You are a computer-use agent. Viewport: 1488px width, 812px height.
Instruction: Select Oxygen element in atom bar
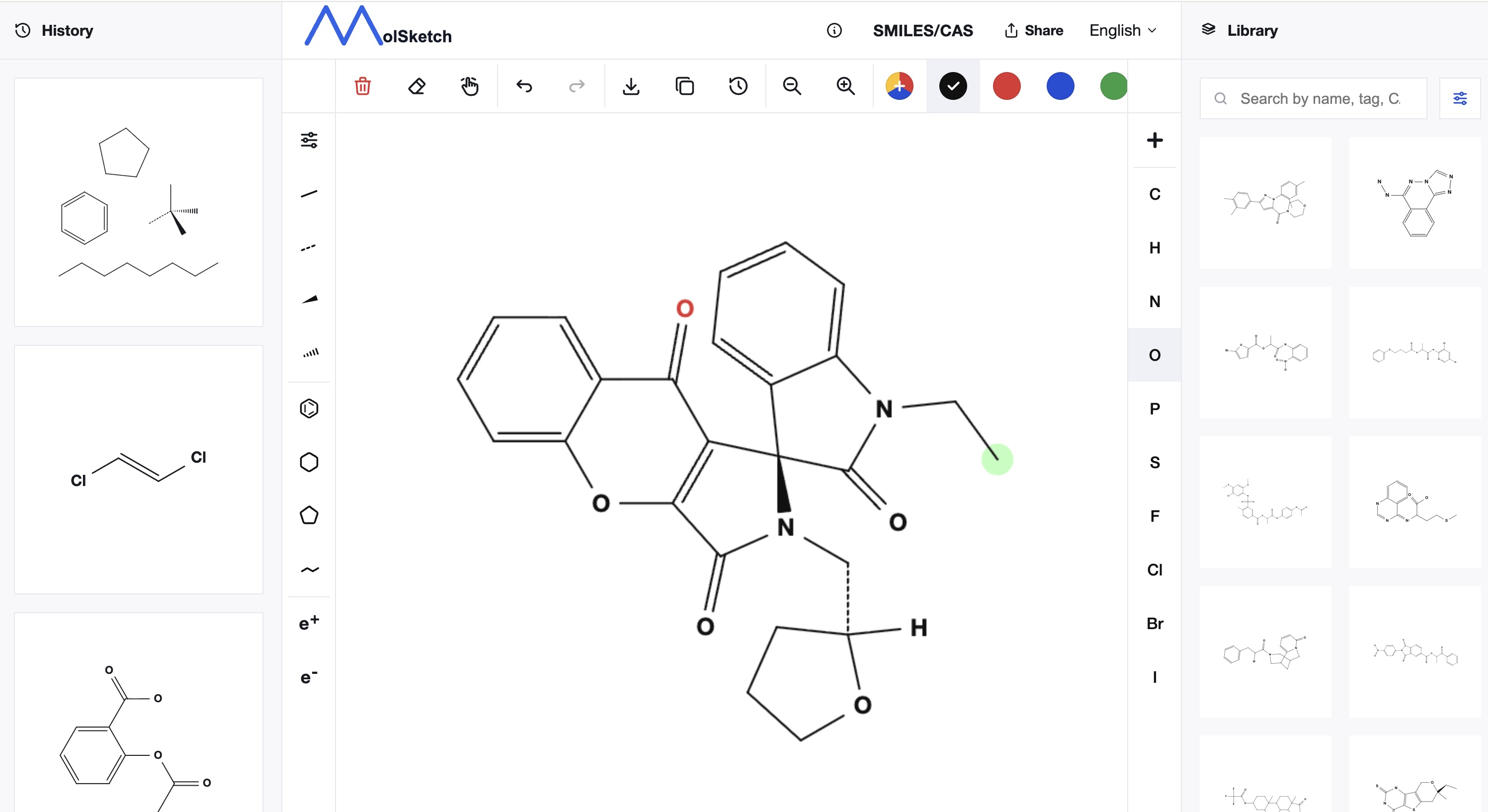[1154, 355]
